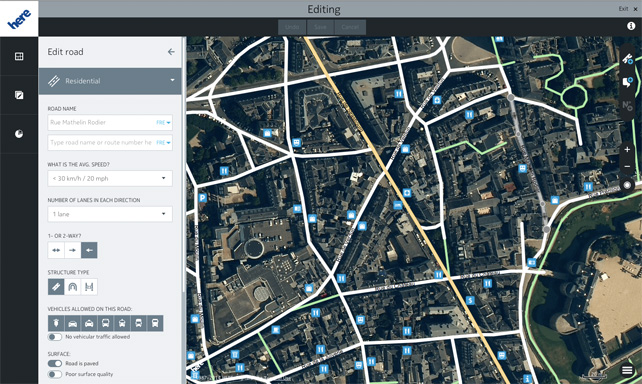Click the info icon in the dark top bar
642x384 pixels.
click(x=631, y=26)
